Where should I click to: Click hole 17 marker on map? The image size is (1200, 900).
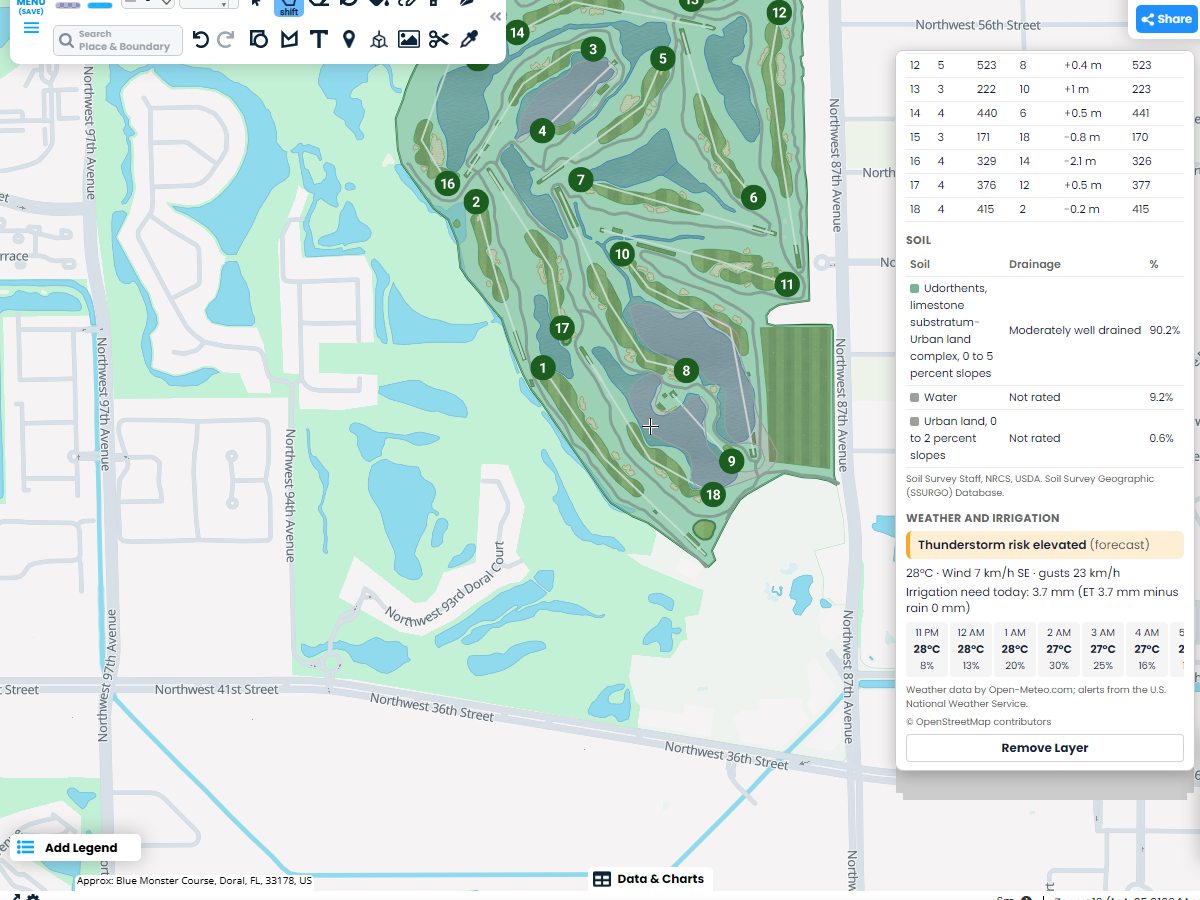562,328
